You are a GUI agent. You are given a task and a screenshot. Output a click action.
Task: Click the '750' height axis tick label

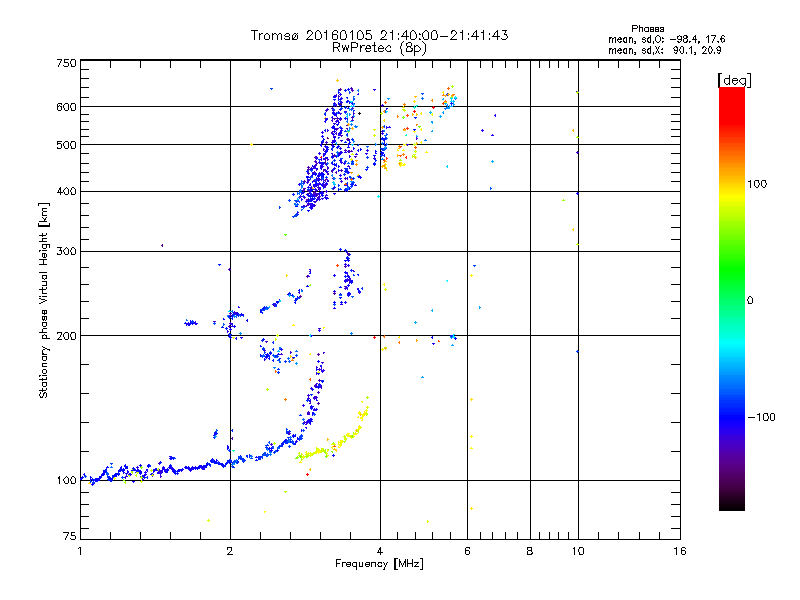click(66, 63)
